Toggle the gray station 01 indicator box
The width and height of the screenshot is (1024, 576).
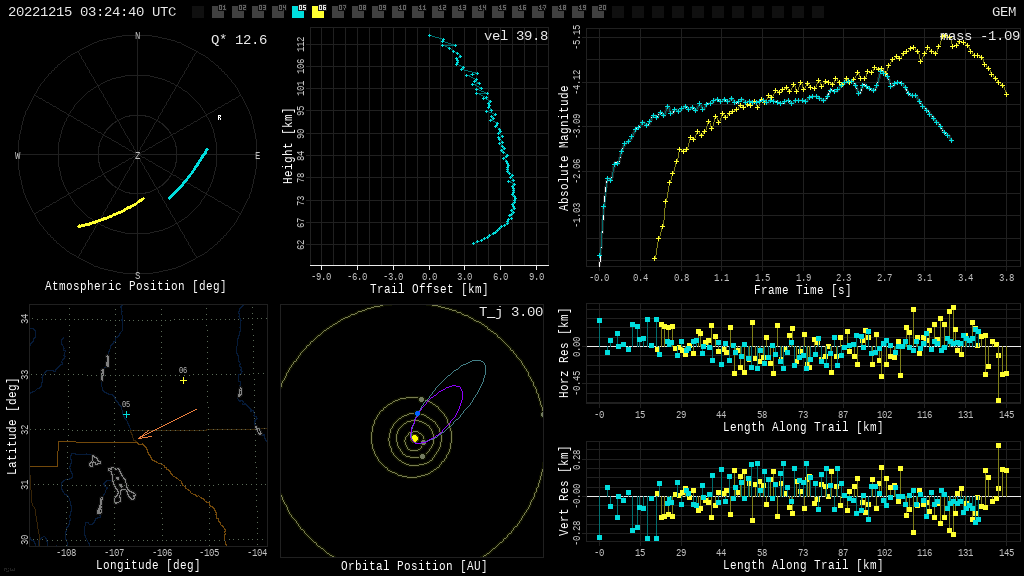tap(218, 12)
